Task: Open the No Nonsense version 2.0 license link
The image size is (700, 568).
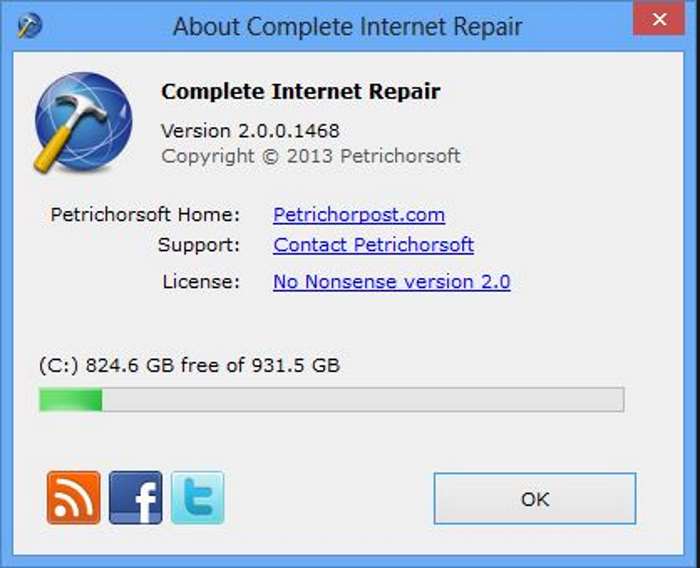Action: (x=392, y=282)
